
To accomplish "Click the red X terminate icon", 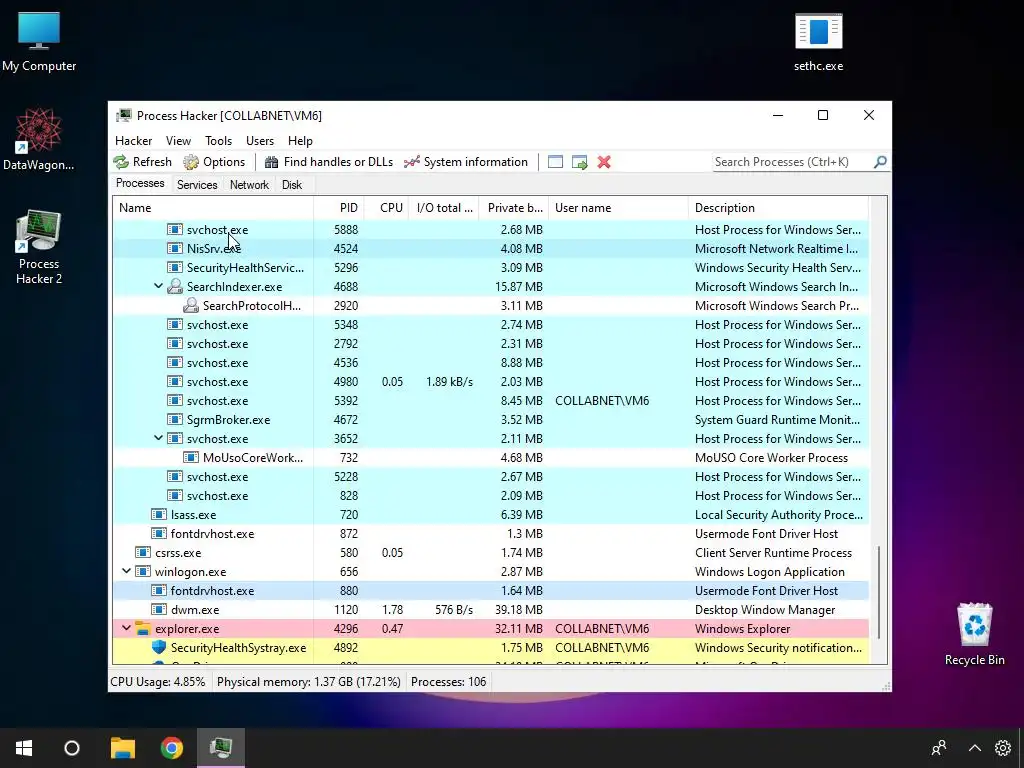I will [x=604, y=162].
